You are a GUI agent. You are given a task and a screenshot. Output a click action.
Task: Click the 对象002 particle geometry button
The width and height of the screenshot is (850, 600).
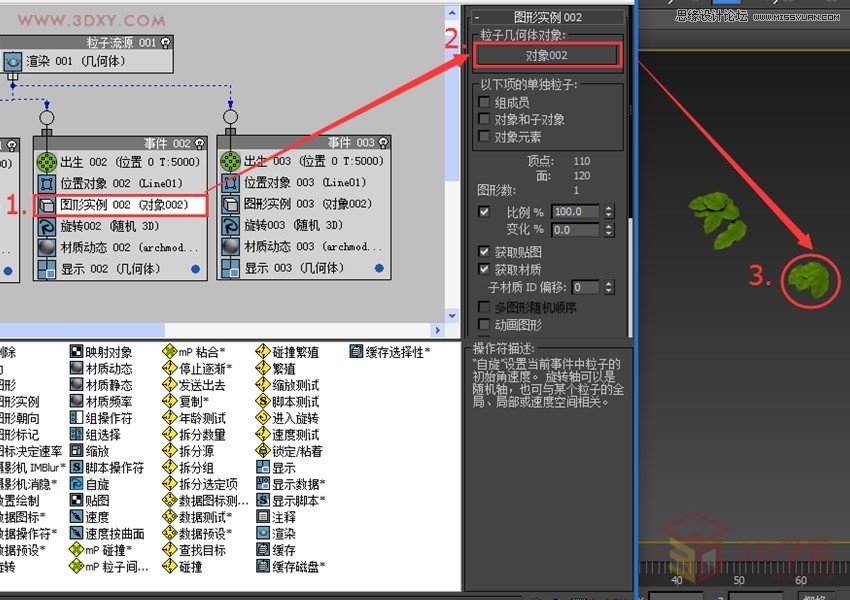click(x=547, y=55)
